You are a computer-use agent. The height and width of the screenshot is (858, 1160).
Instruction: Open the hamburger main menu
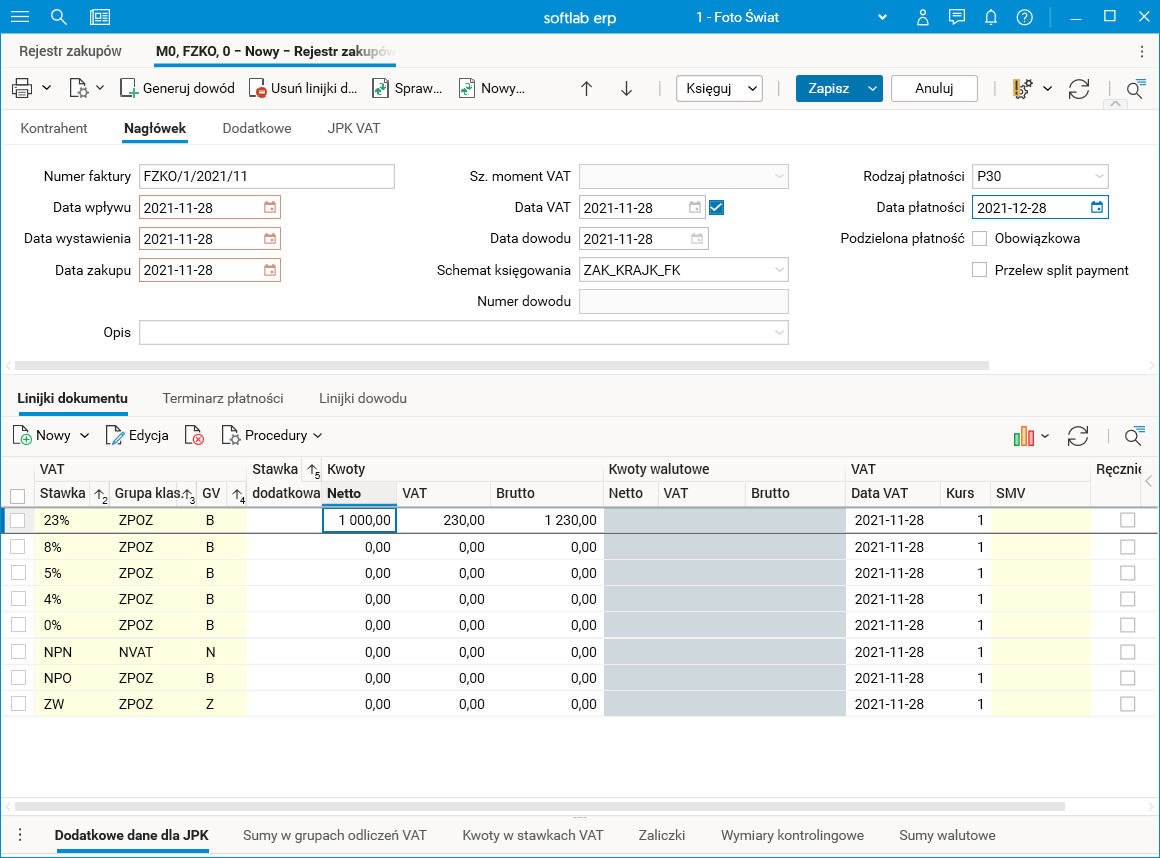click(20, 17)
